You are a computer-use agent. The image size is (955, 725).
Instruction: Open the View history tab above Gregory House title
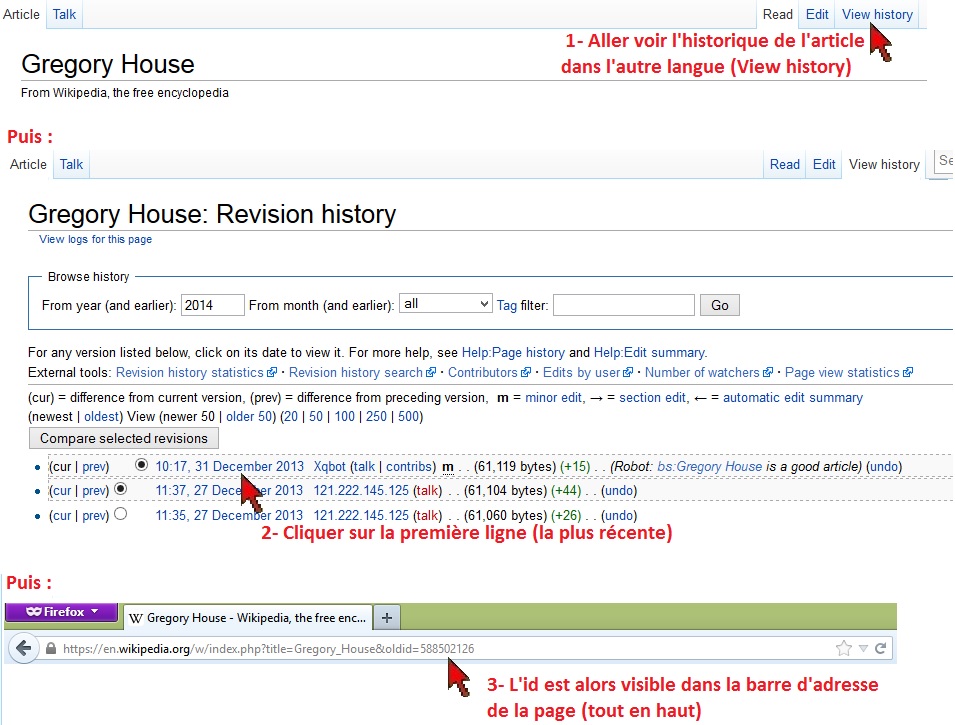click(877, 14)
